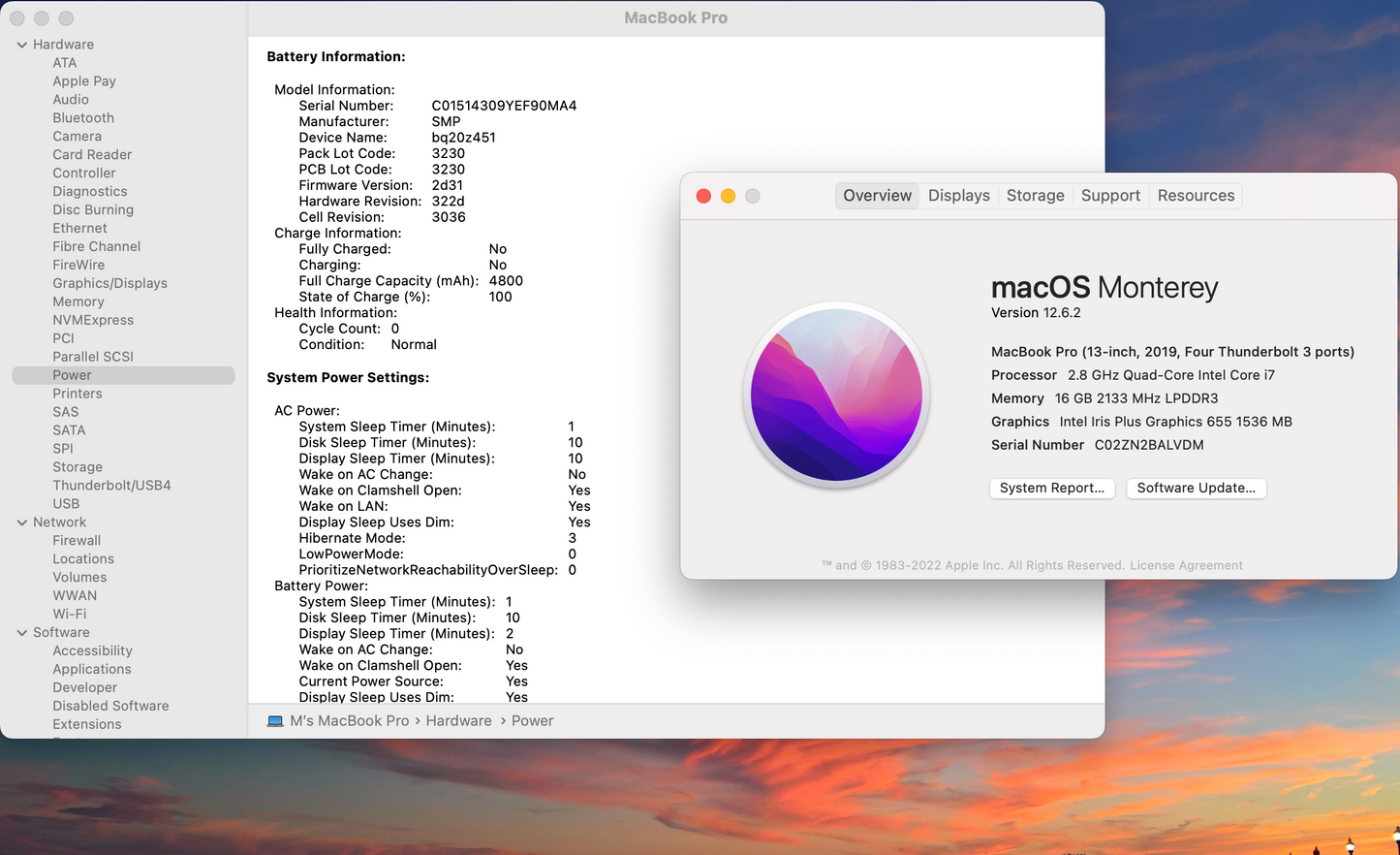Select Graphics/Displays in sidebar

pos(109,283)
